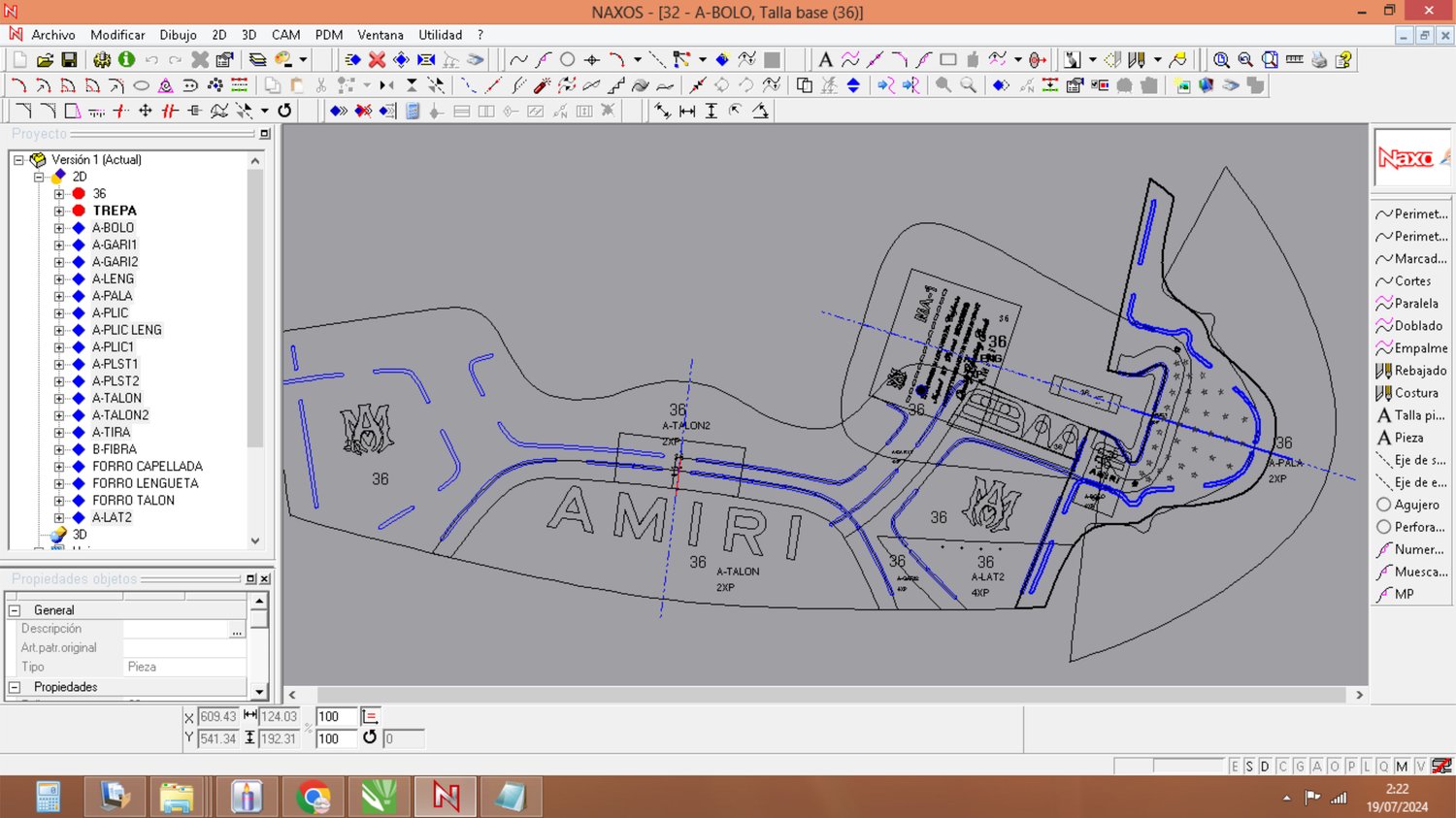Toggle the L status bar indicator
Image resolution: width=1456 pixels, height=818 pixels.
[x=1367, y=767]
